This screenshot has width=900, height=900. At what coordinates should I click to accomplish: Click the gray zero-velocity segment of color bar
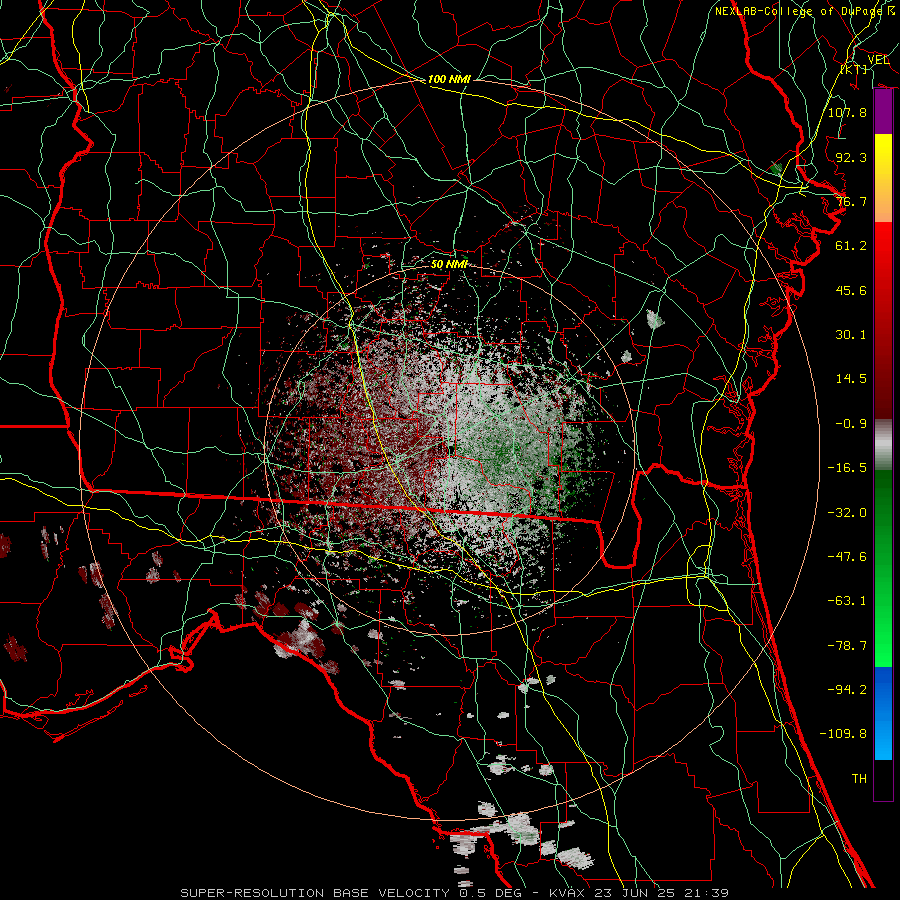(x=883, y=443)
